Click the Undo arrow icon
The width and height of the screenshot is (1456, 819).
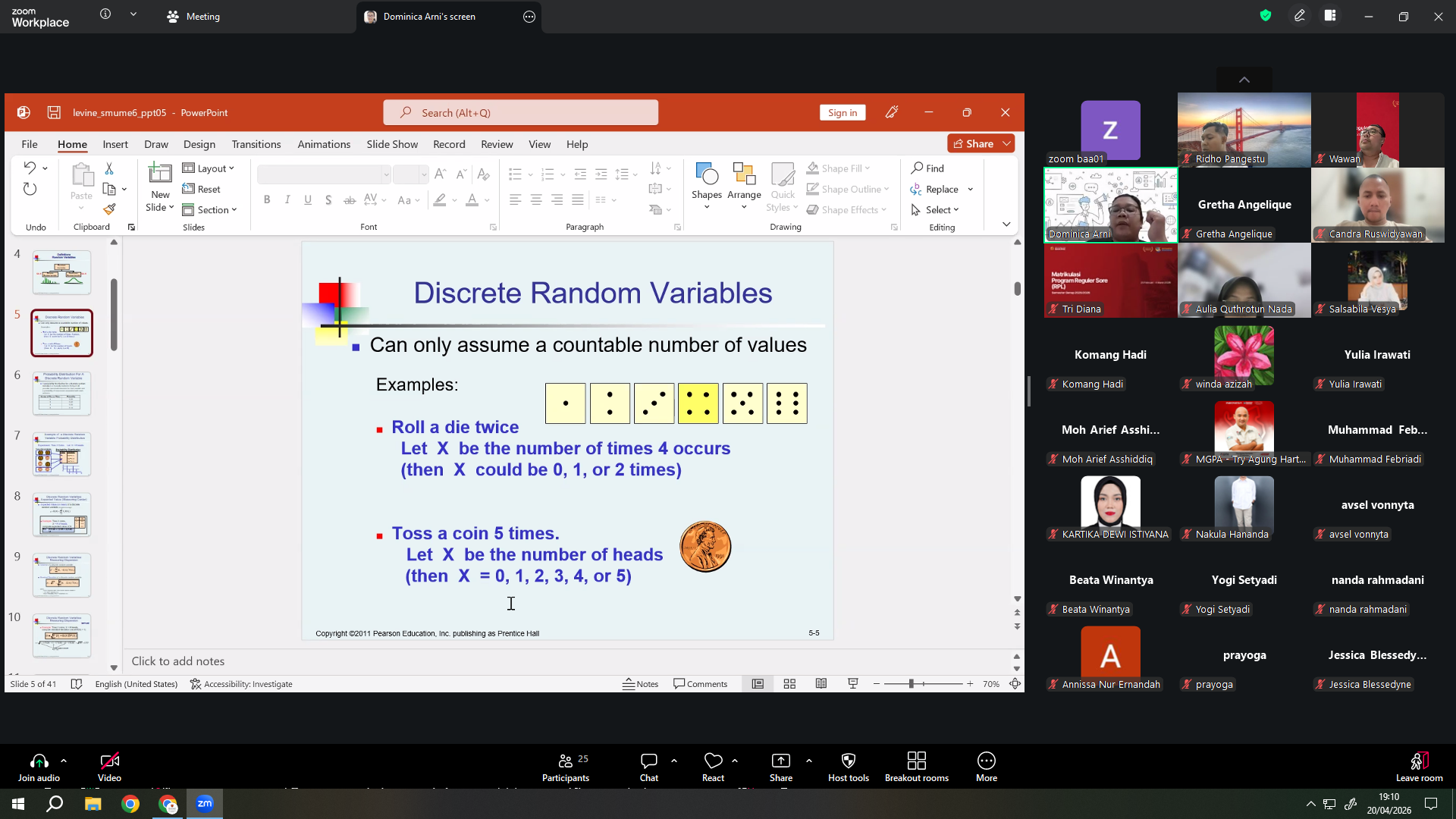coord(30,168)
